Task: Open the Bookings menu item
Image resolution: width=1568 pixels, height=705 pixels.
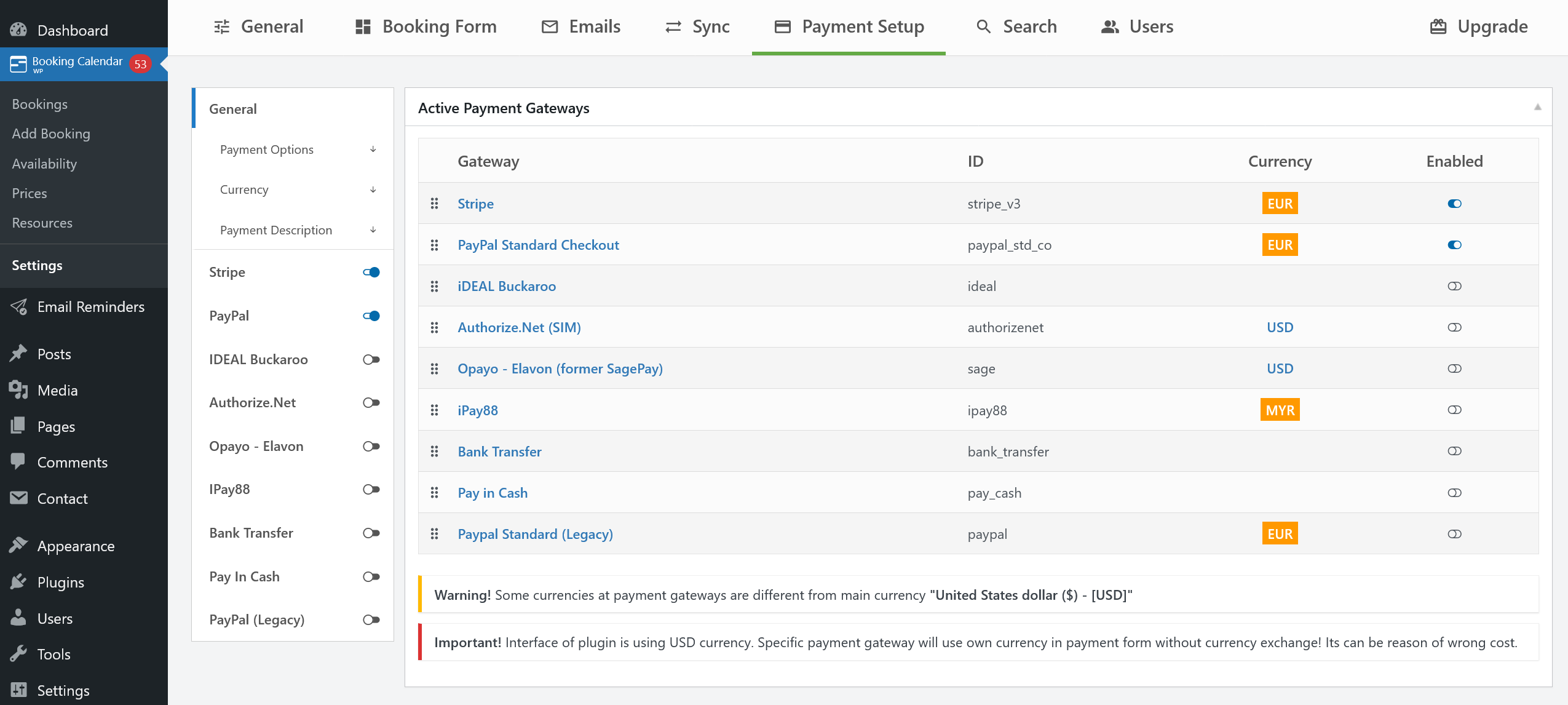Action: [40, 104]
